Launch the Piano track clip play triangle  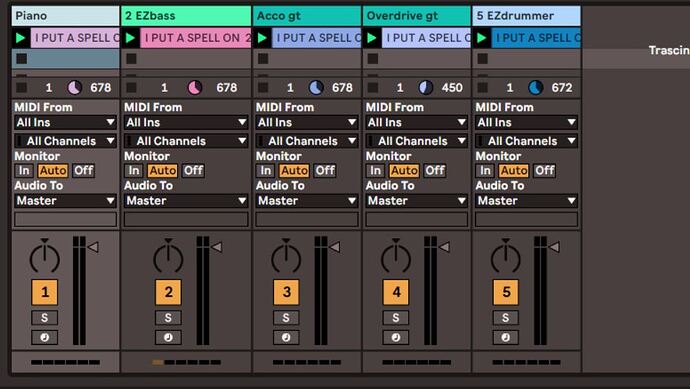[20, 38]
